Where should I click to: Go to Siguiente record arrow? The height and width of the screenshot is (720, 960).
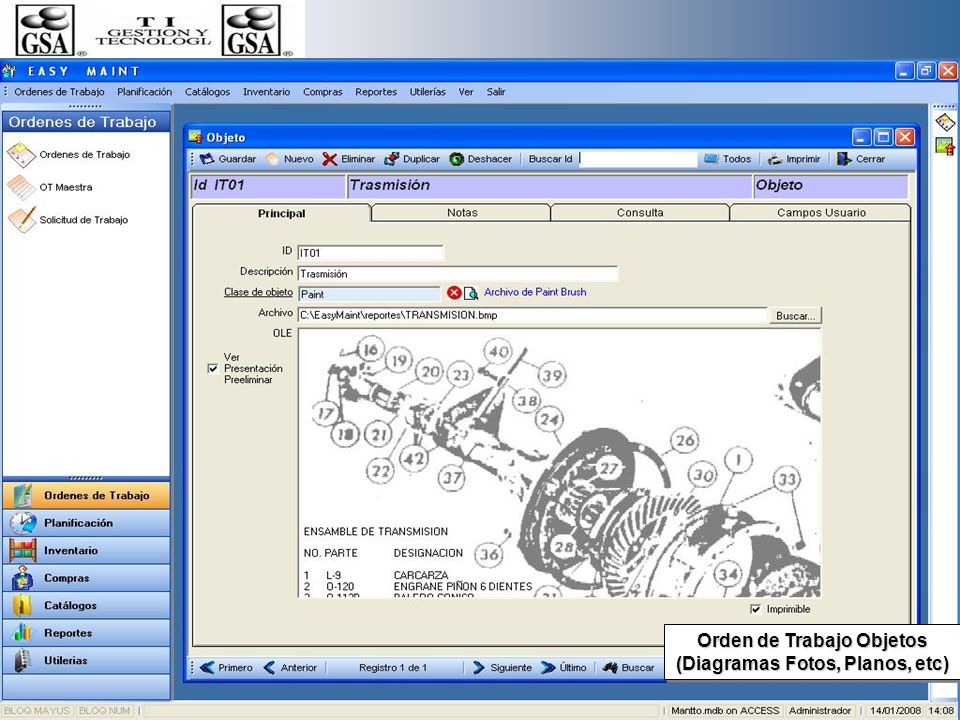[x=479, y=667]
